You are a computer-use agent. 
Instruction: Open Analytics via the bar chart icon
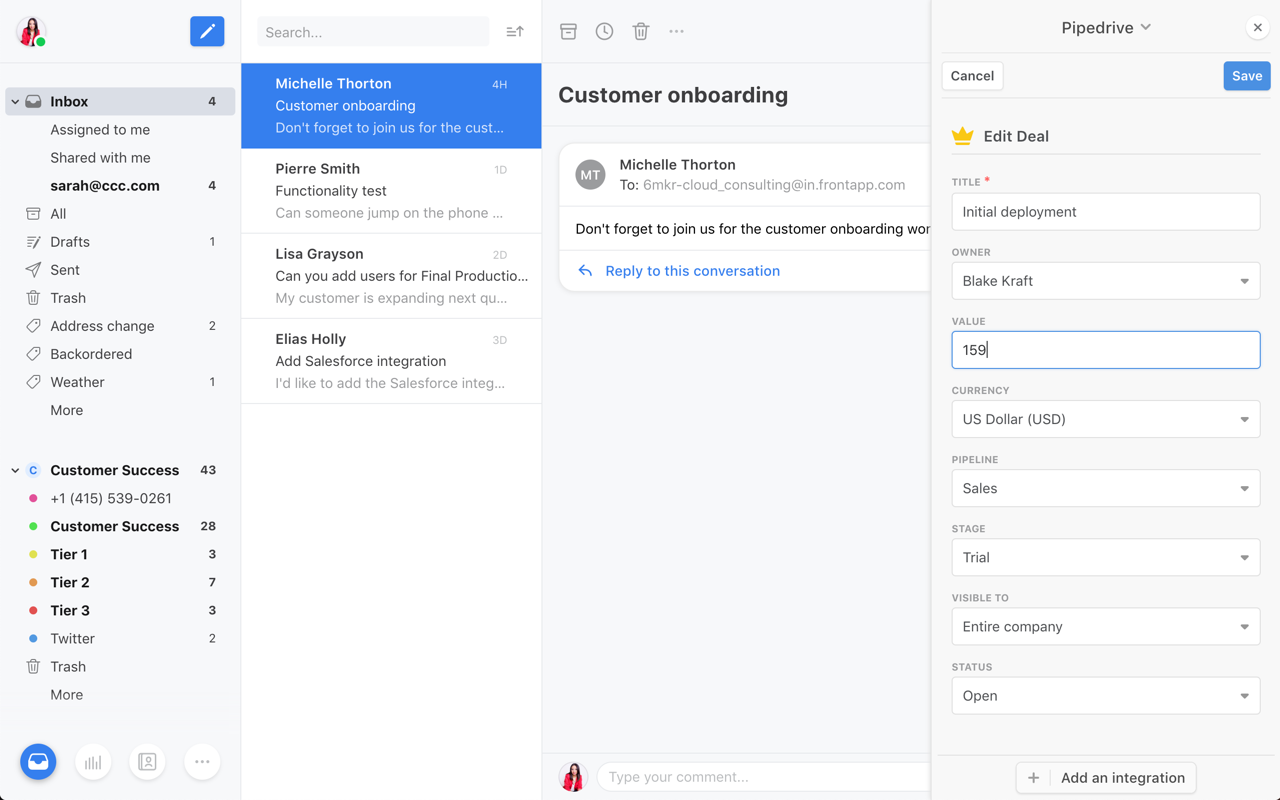(92, 761)
